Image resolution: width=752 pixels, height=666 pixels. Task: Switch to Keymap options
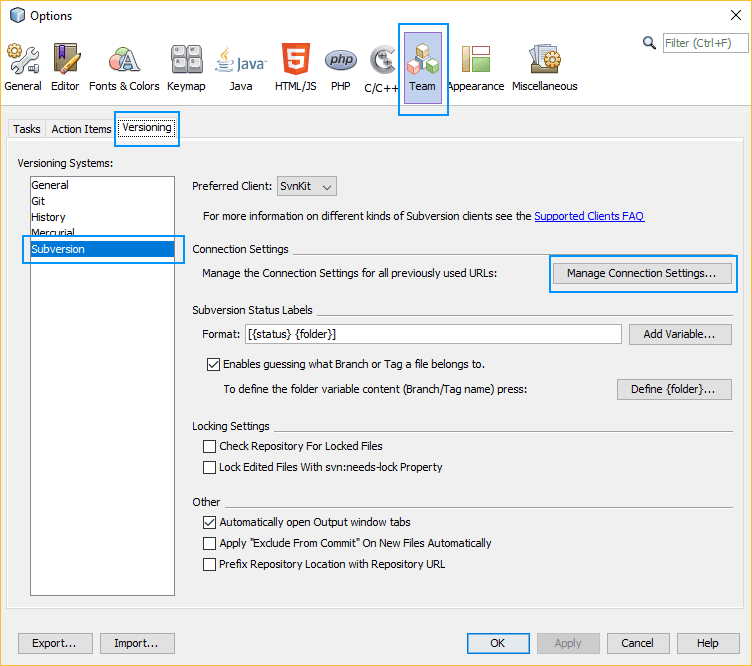click(x=186, y=68)
